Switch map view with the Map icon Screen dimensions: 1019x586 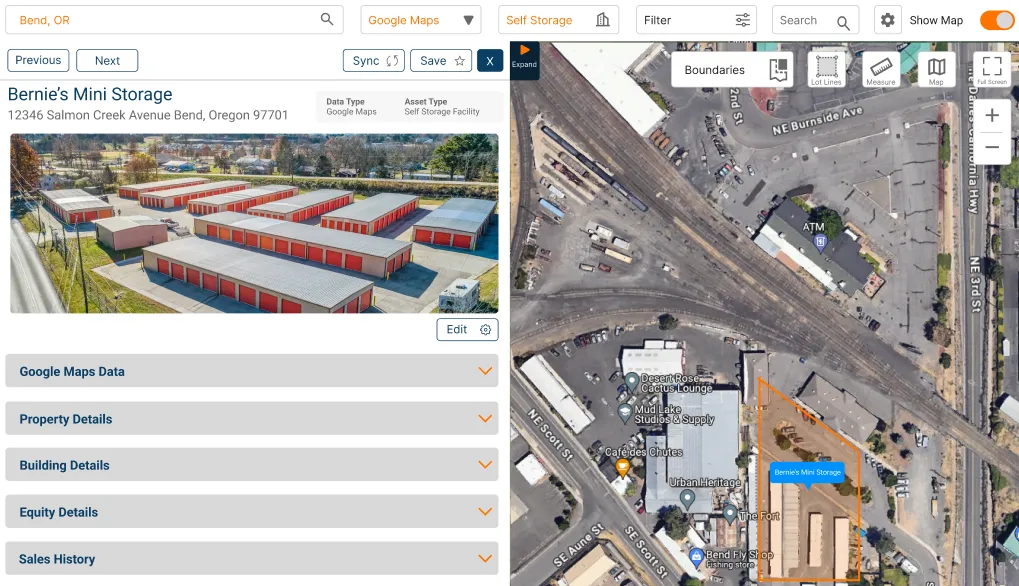(x=936, y=70)
